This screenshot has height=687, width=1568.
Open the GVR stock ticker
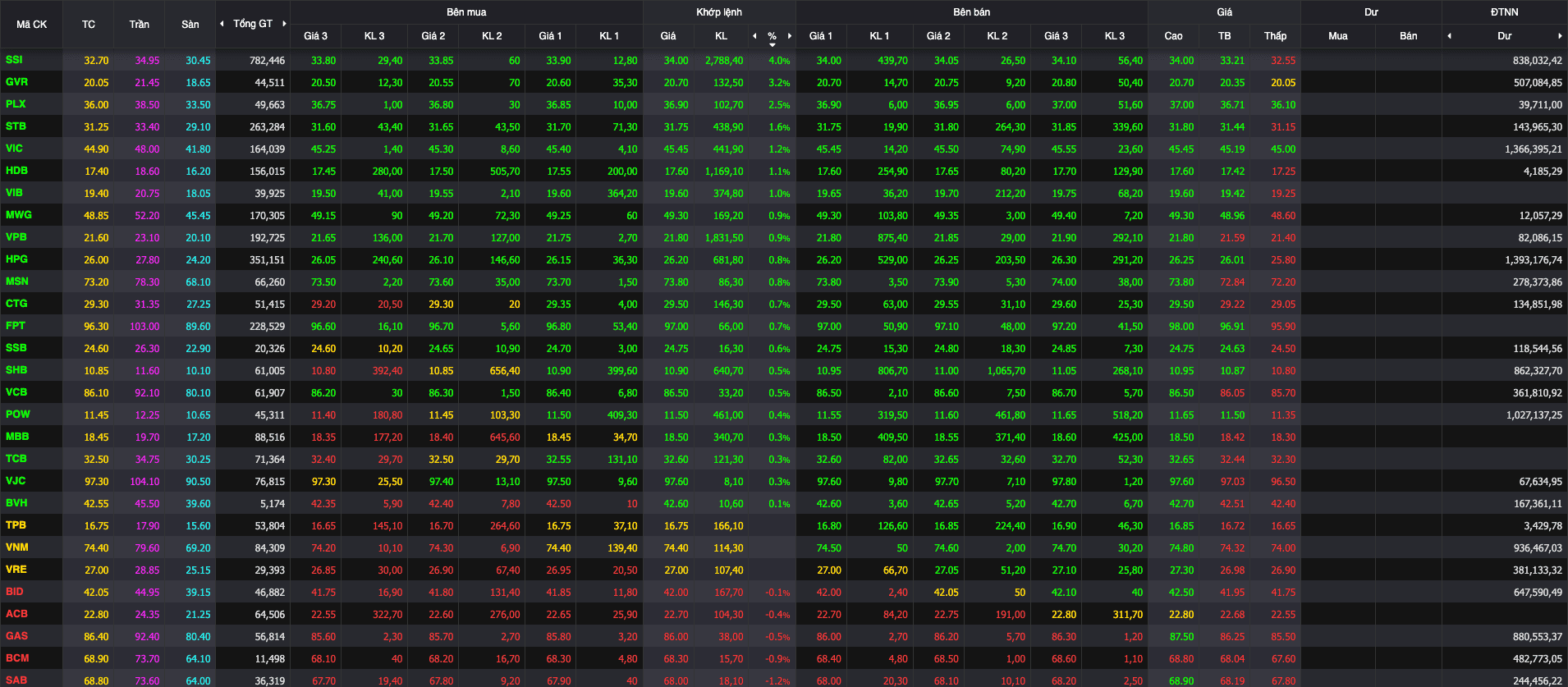(16, 82)
